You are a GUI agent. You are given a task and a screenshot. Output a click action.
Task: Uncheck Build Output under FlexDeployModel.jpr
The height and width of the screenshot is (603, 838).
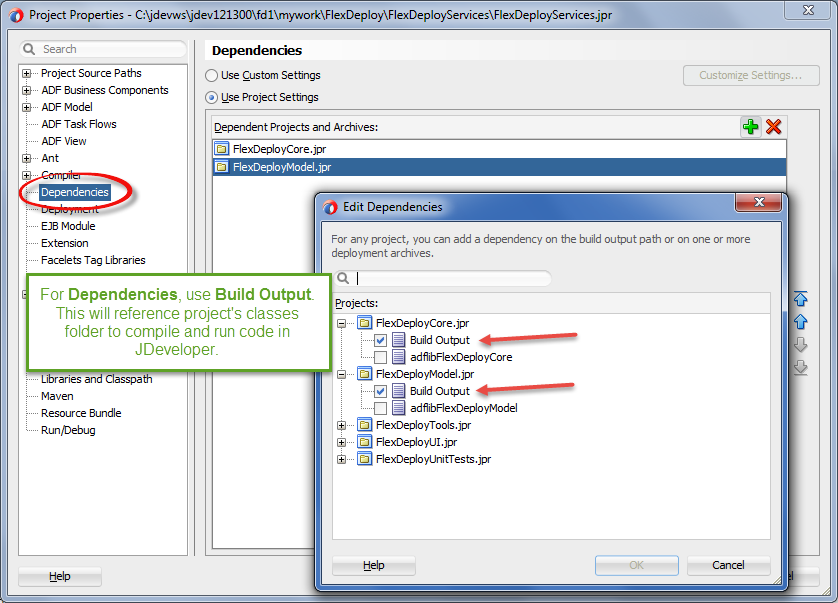click(x=381, y=391)
